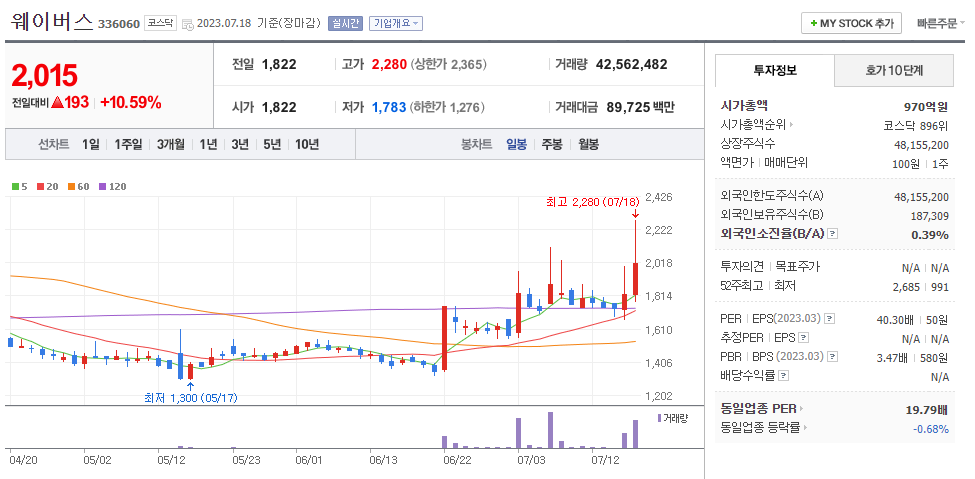Select 5년 line chart period

pos(272,144)
